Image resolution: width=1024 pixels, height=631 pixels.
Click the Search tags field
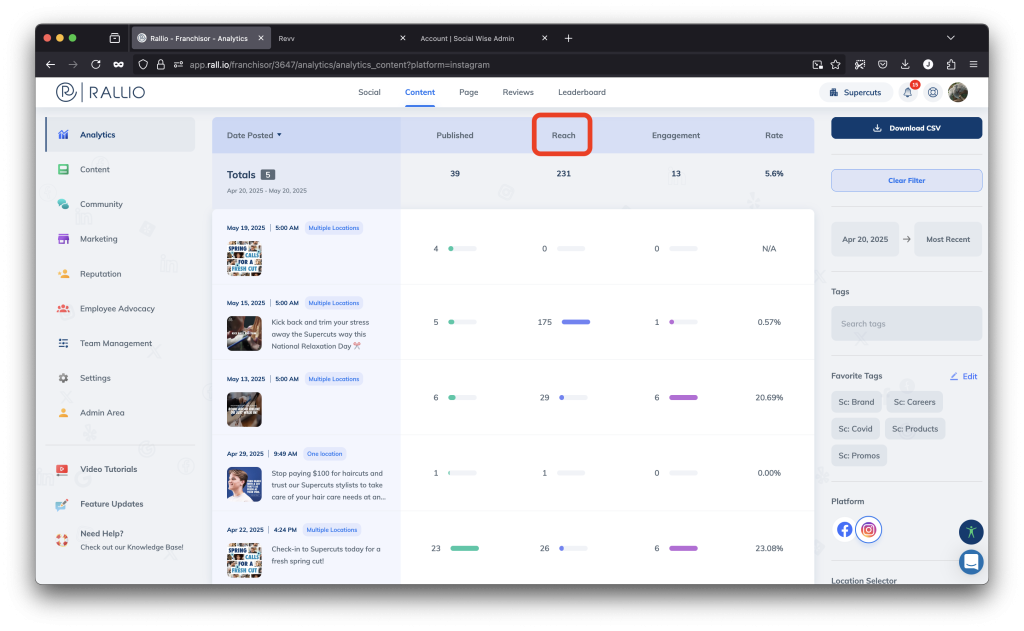(906, 323)
